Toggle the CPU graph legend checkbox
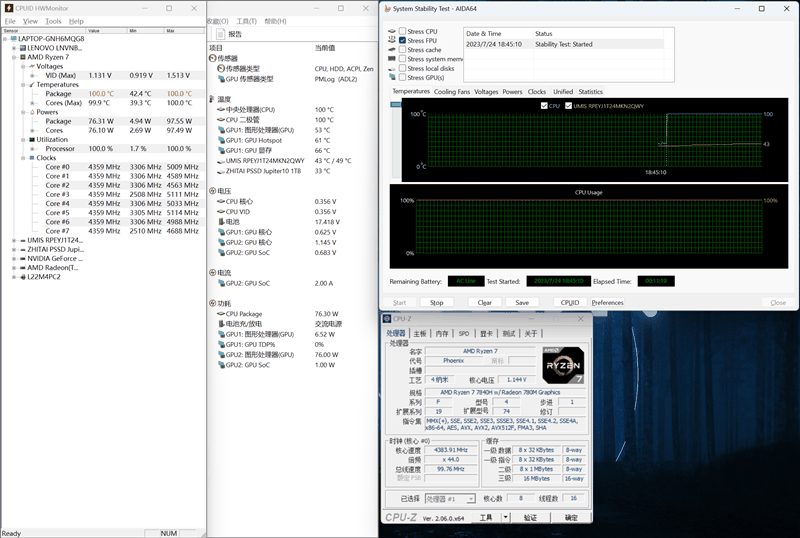This screenshot has width=800, height=538. point(543,105)
